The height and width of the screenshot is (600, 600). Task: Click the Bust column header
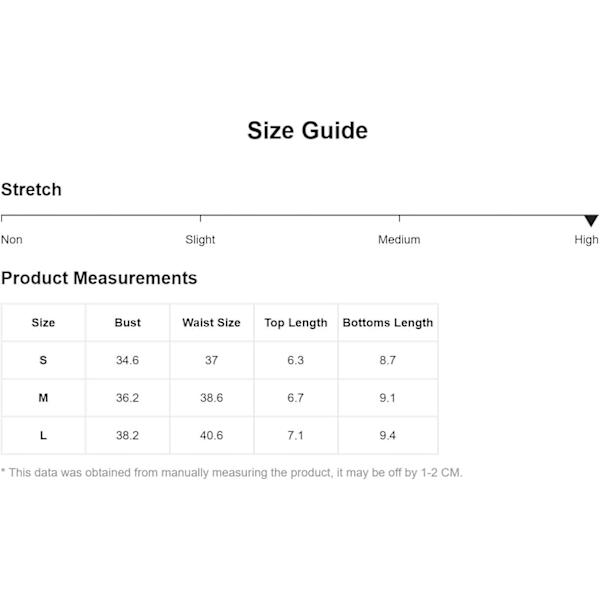point(128,323)
